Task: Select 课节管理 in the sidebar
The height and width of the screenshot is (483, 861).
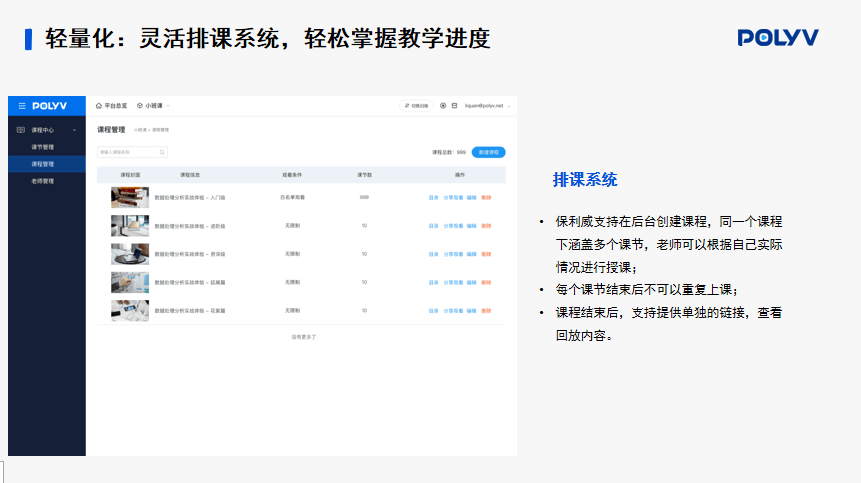Action: tap(43, 147)
